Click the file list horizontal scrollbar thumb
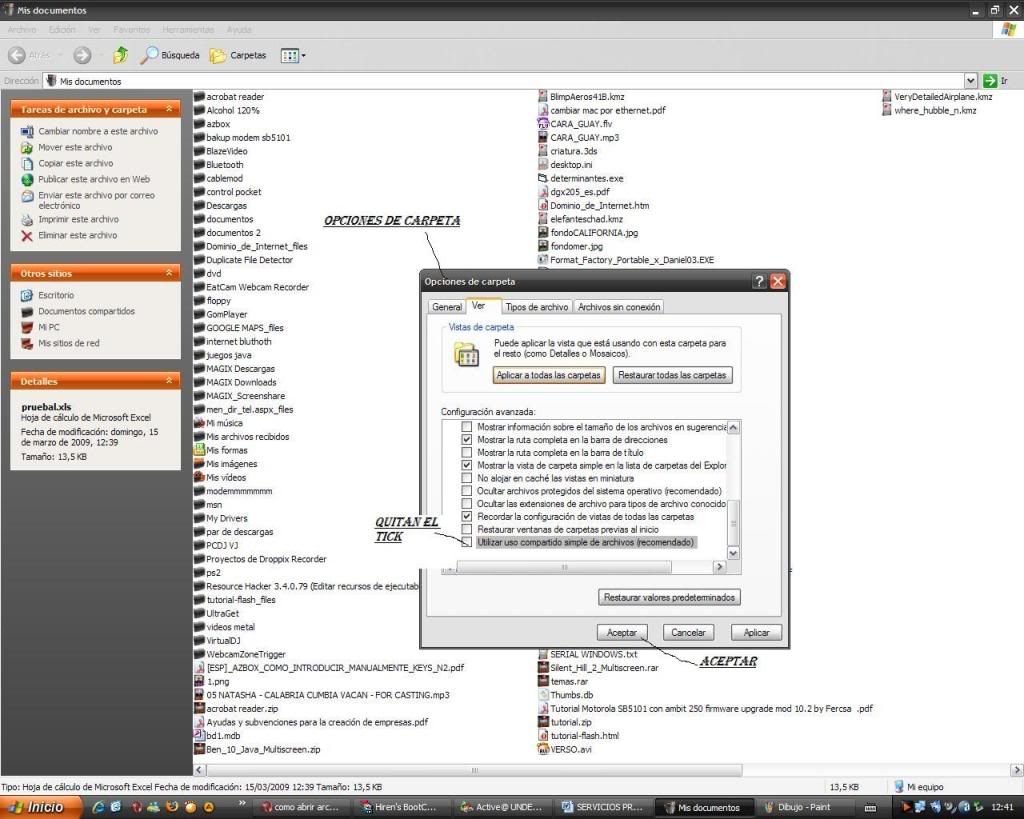This screenshot has height=819, width=1024. click(475, 770)
